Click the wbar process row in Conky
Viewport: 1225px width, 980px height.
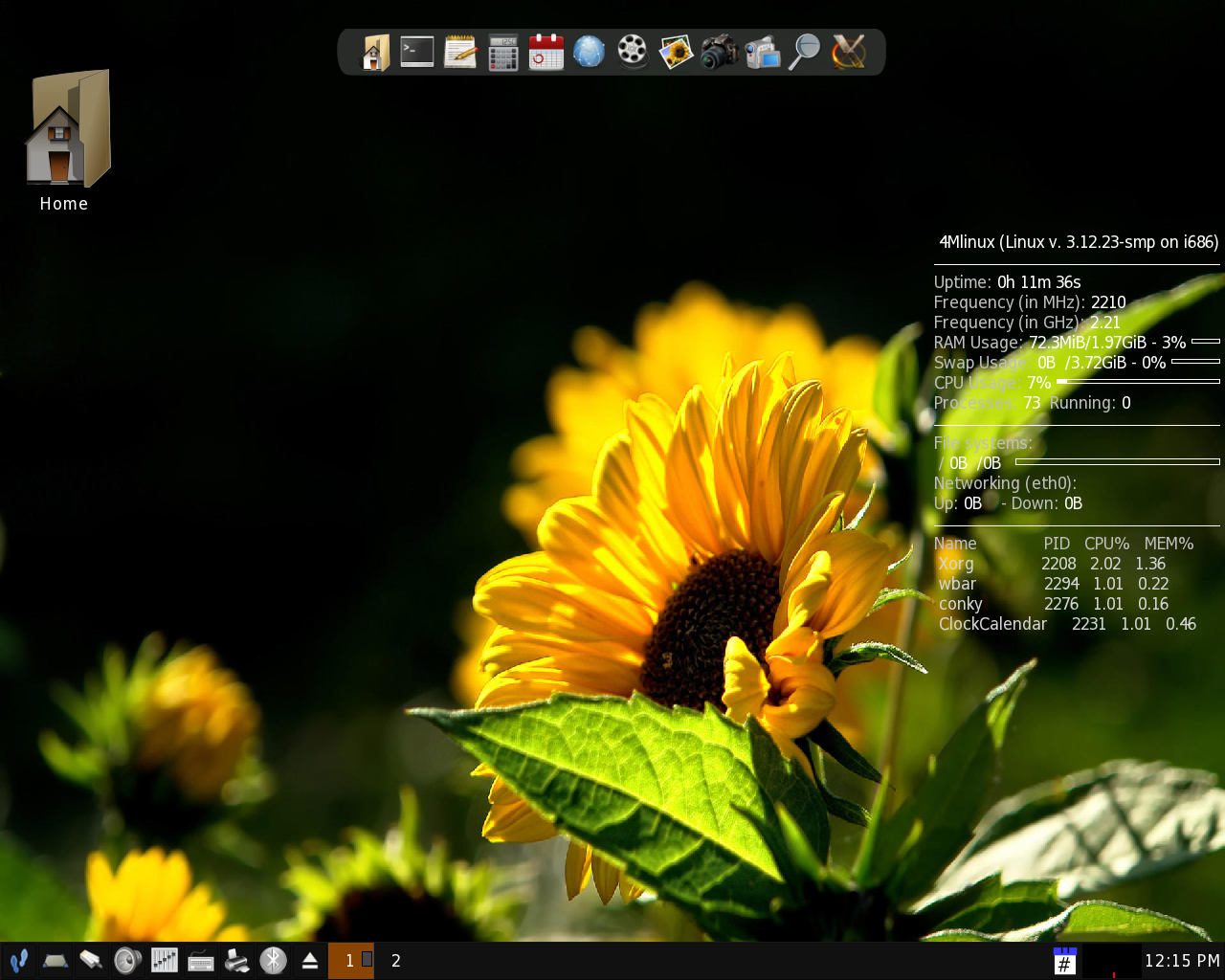1055,584
